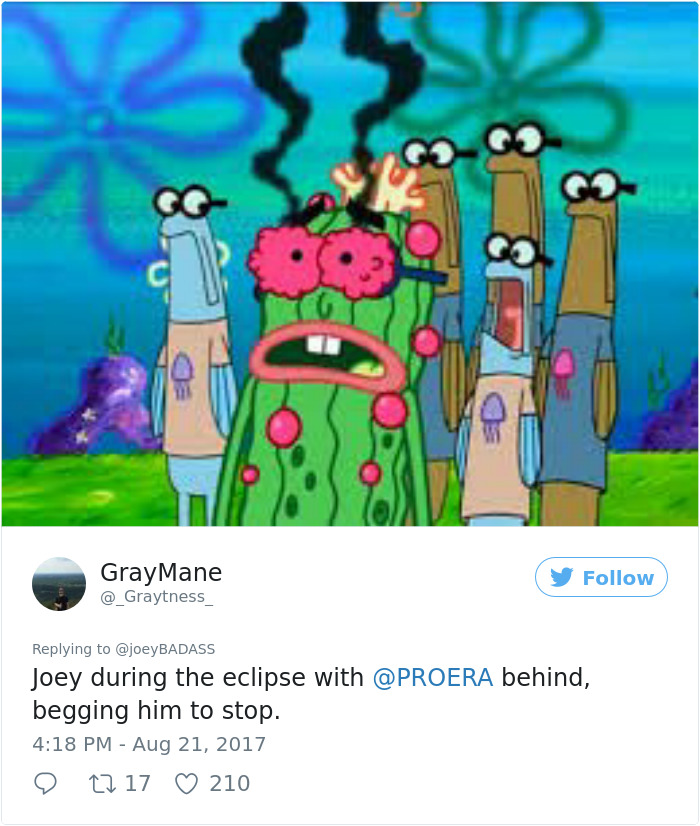Open the @PROERA mention link
This screenshot has width=700, height=826.
[x=433, y=677]
